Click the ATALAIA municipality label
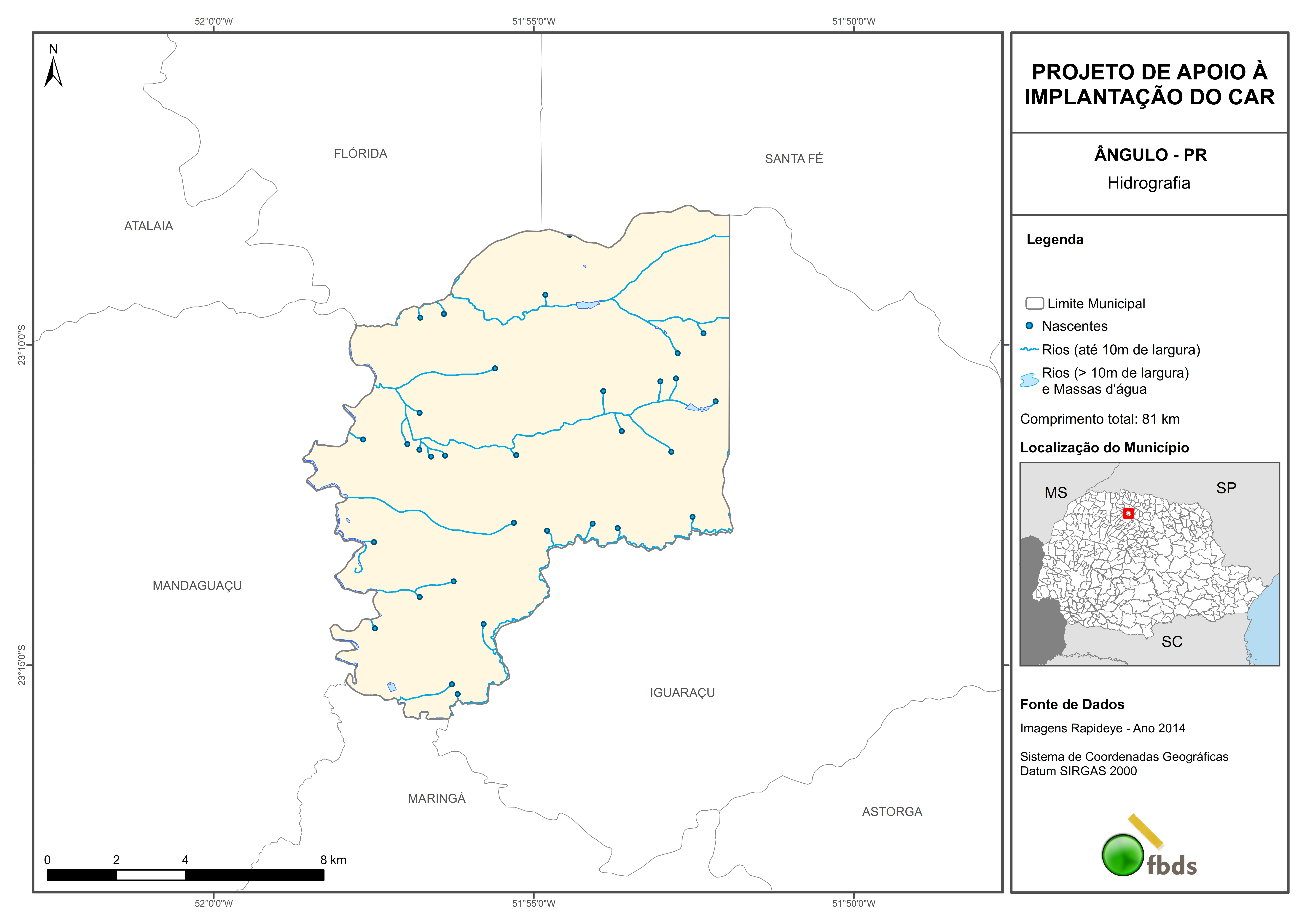The height and width of the screenshot is (924, 1306). [149, 226]
